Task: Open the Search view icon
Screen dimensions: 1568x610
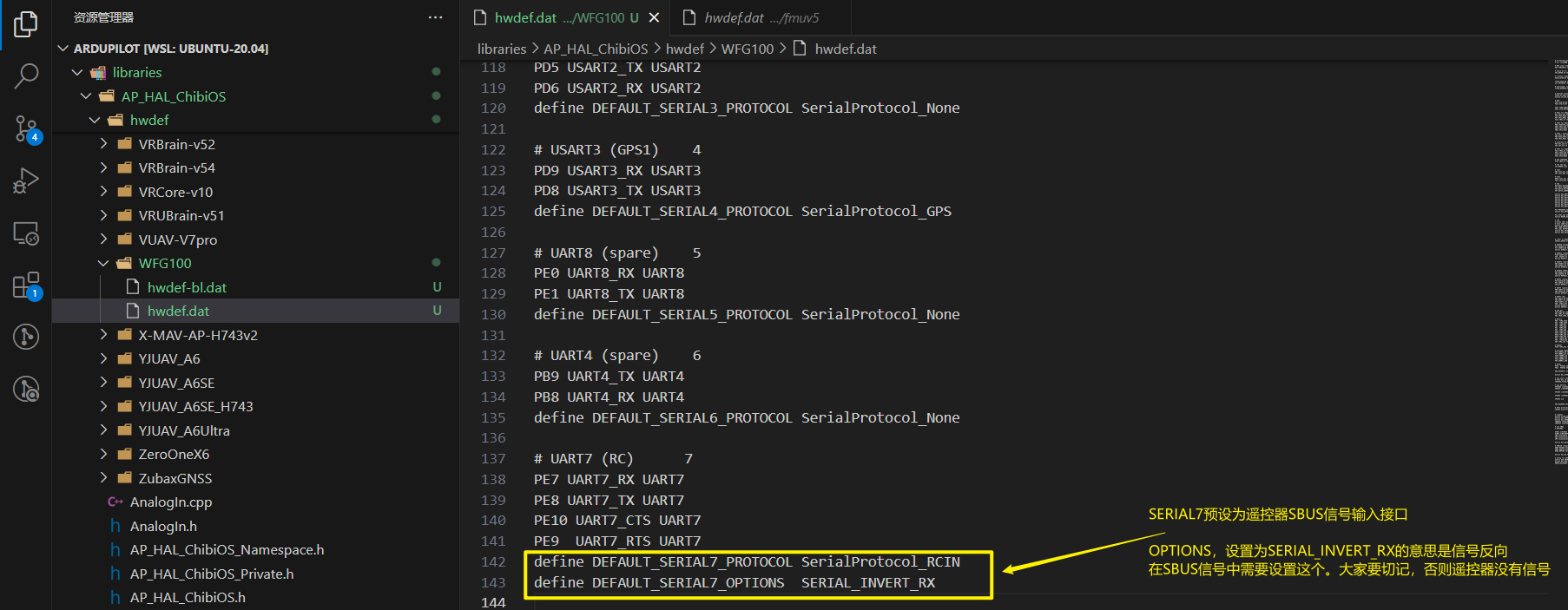Action: [x=26, y=76]
